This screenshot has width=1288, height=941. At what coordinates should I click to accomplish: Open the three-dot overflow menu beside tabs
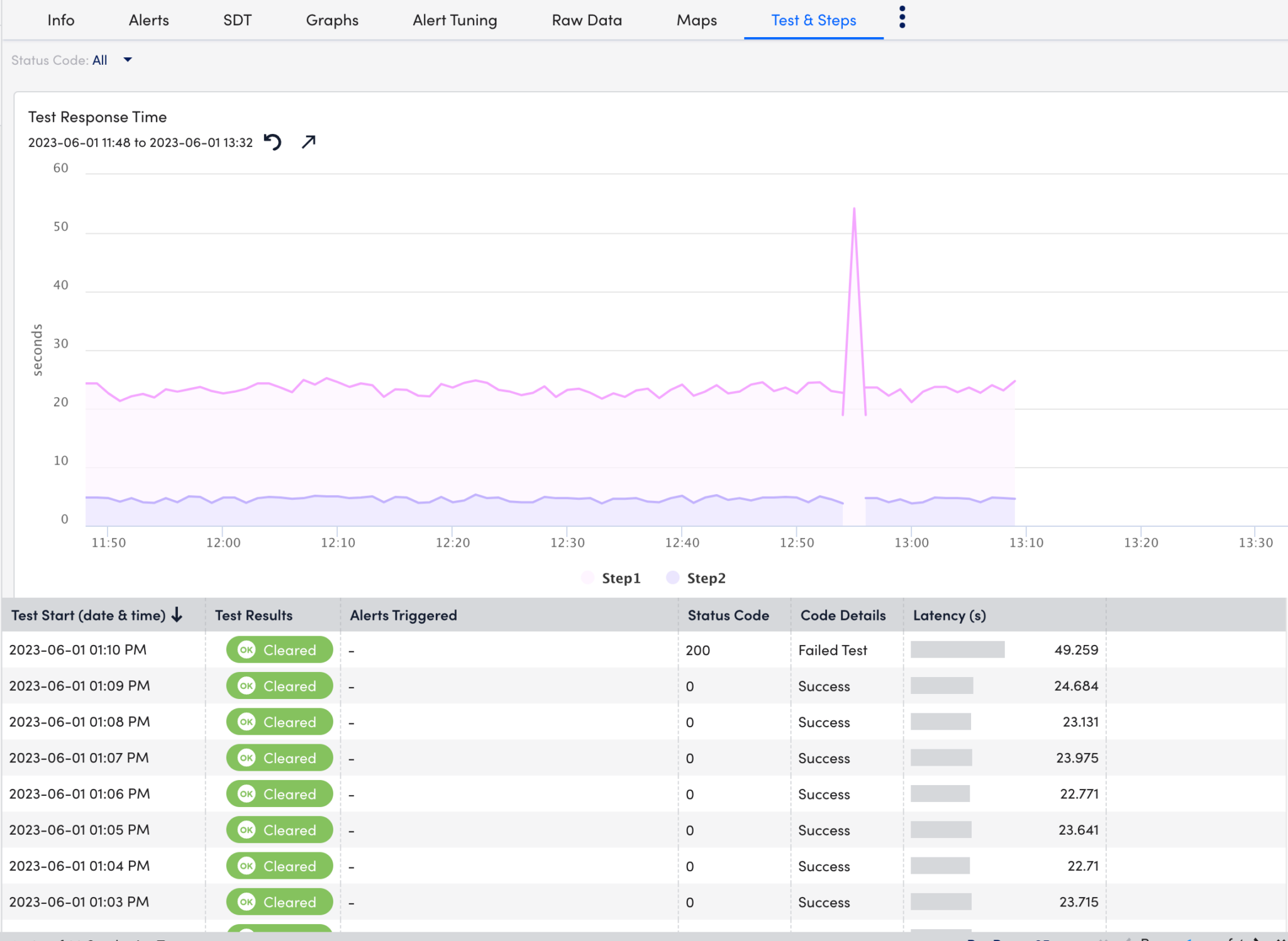tap(902, 18)
